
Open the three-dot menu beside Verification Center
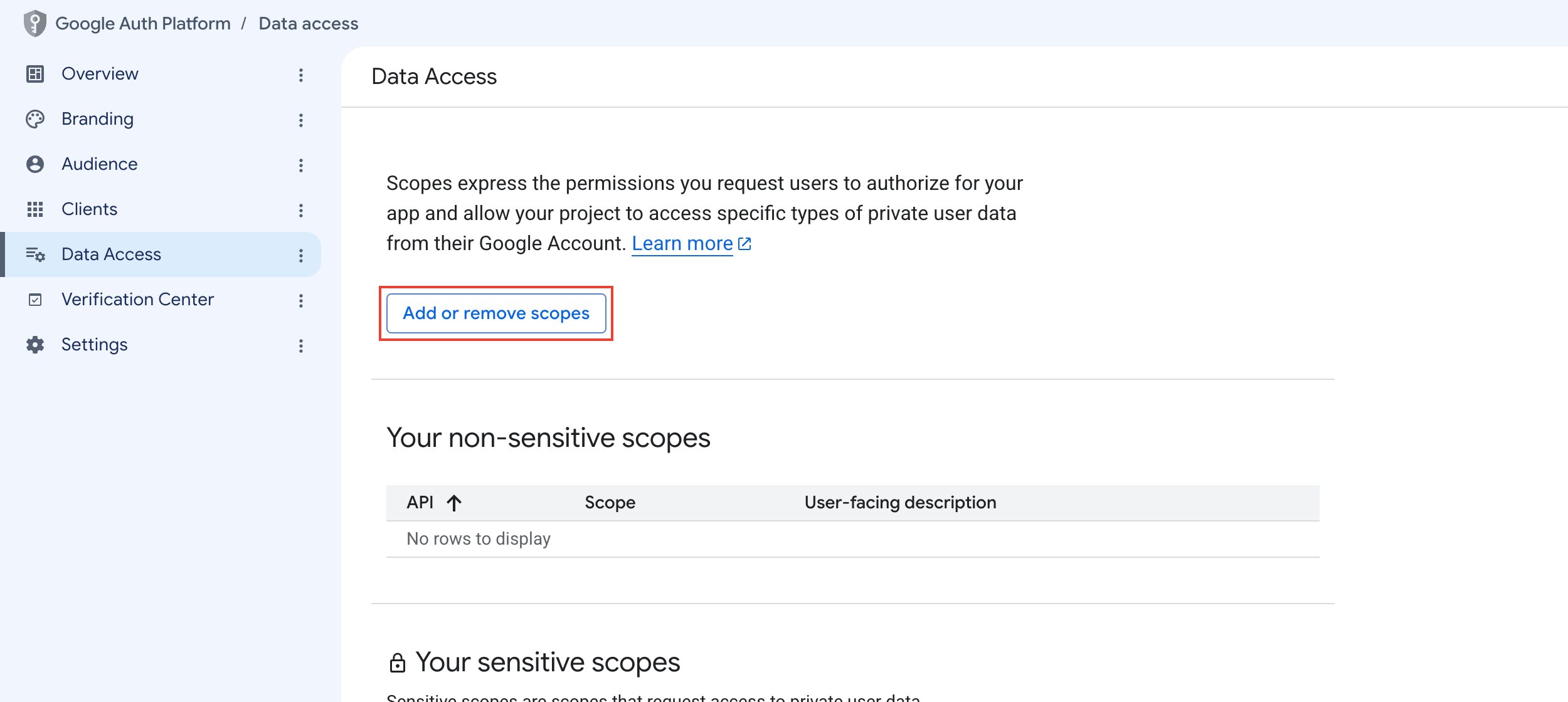301,301
